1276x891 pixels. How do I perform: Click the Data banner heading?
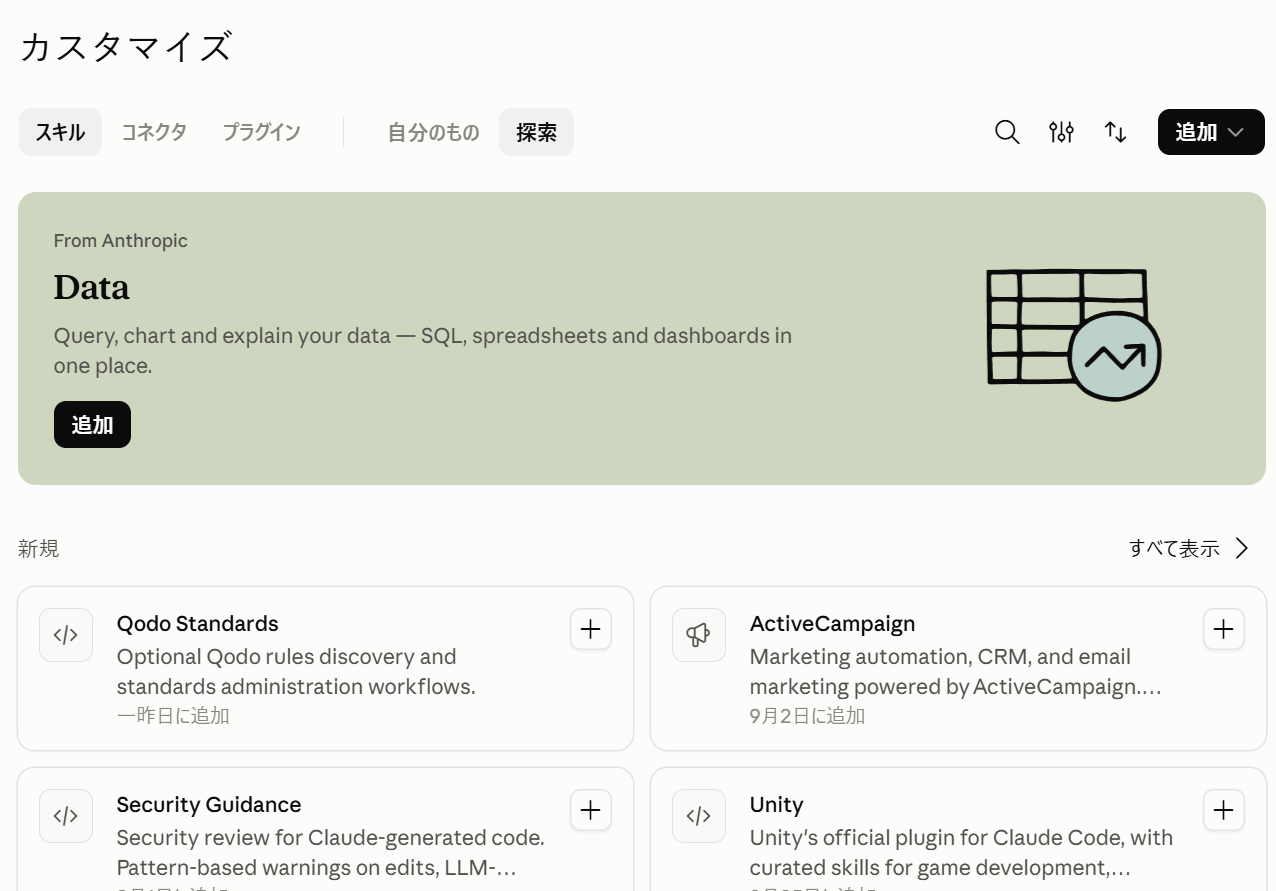[92, 288]
